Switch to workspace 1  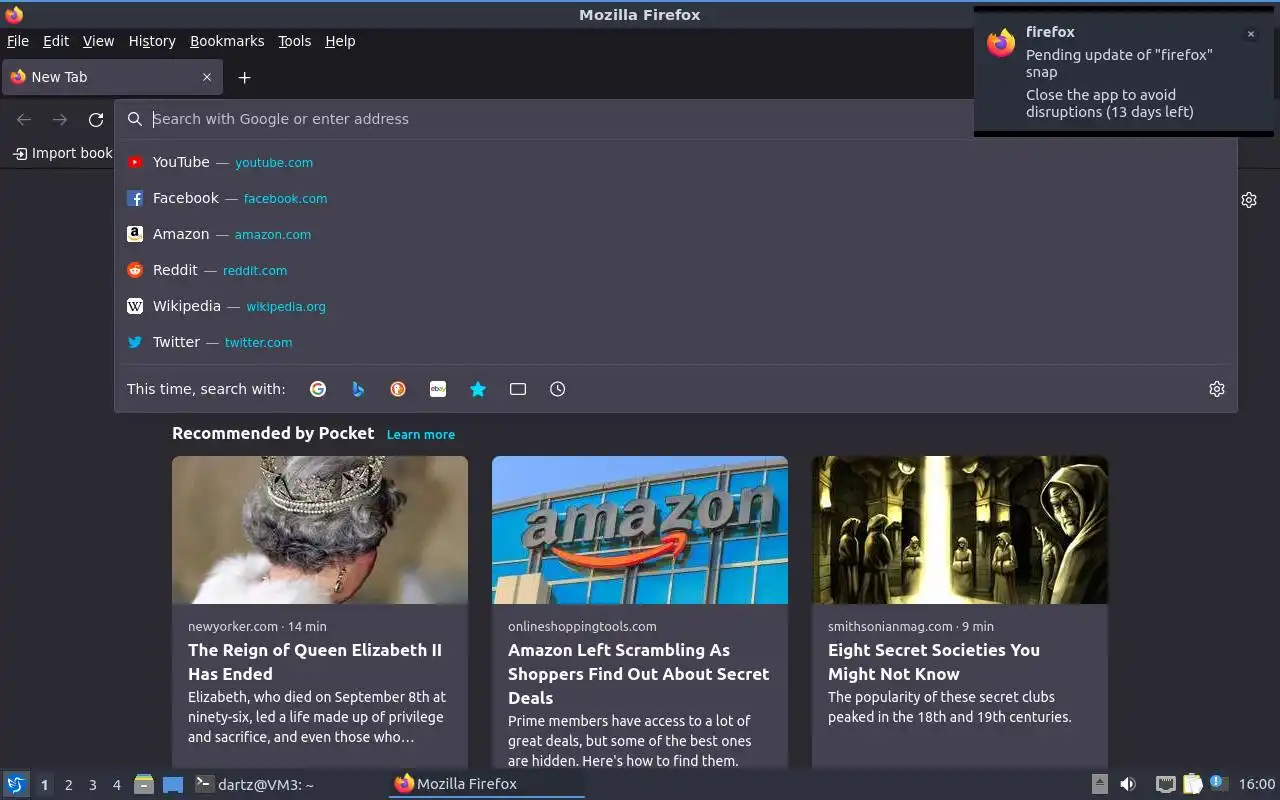[44, 785]
